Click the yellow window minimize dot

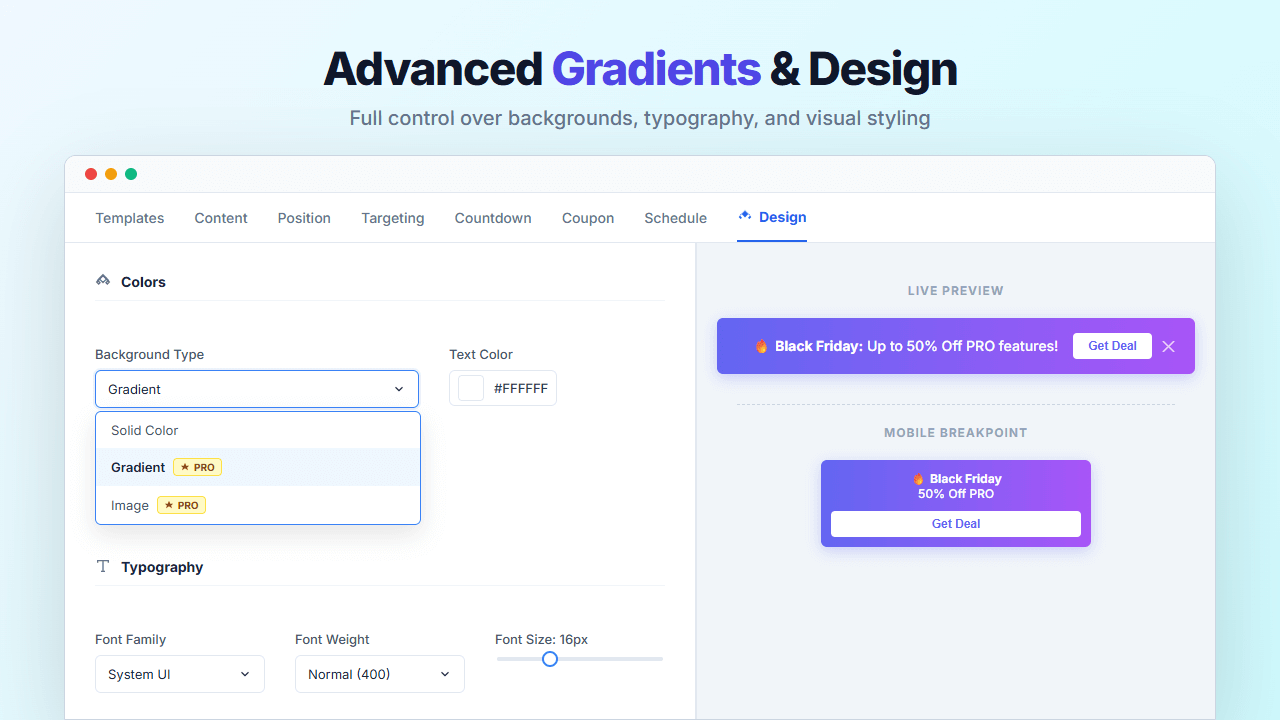tap(111, 174)
